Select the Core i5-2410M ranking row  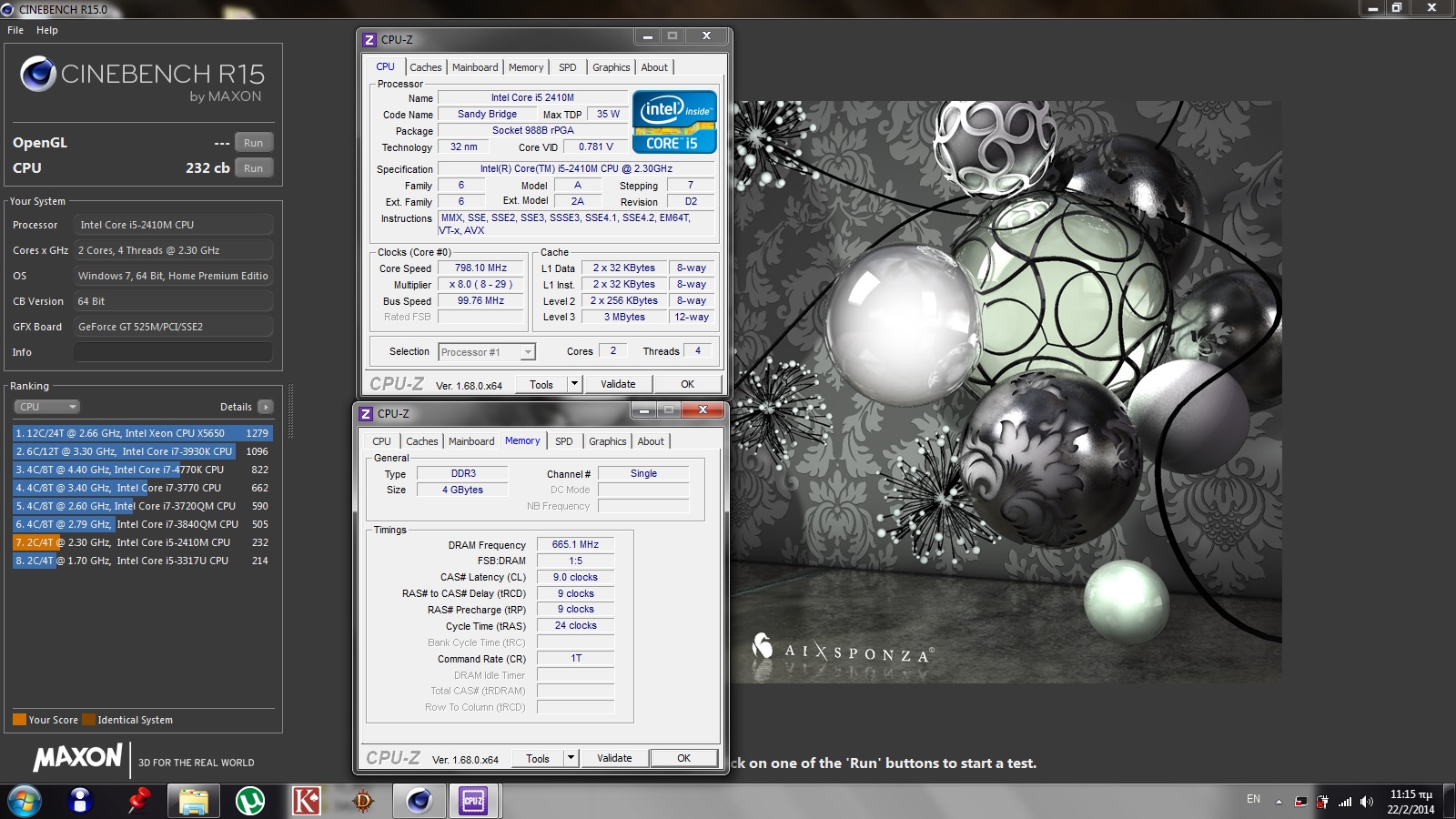tap(142, 542)
